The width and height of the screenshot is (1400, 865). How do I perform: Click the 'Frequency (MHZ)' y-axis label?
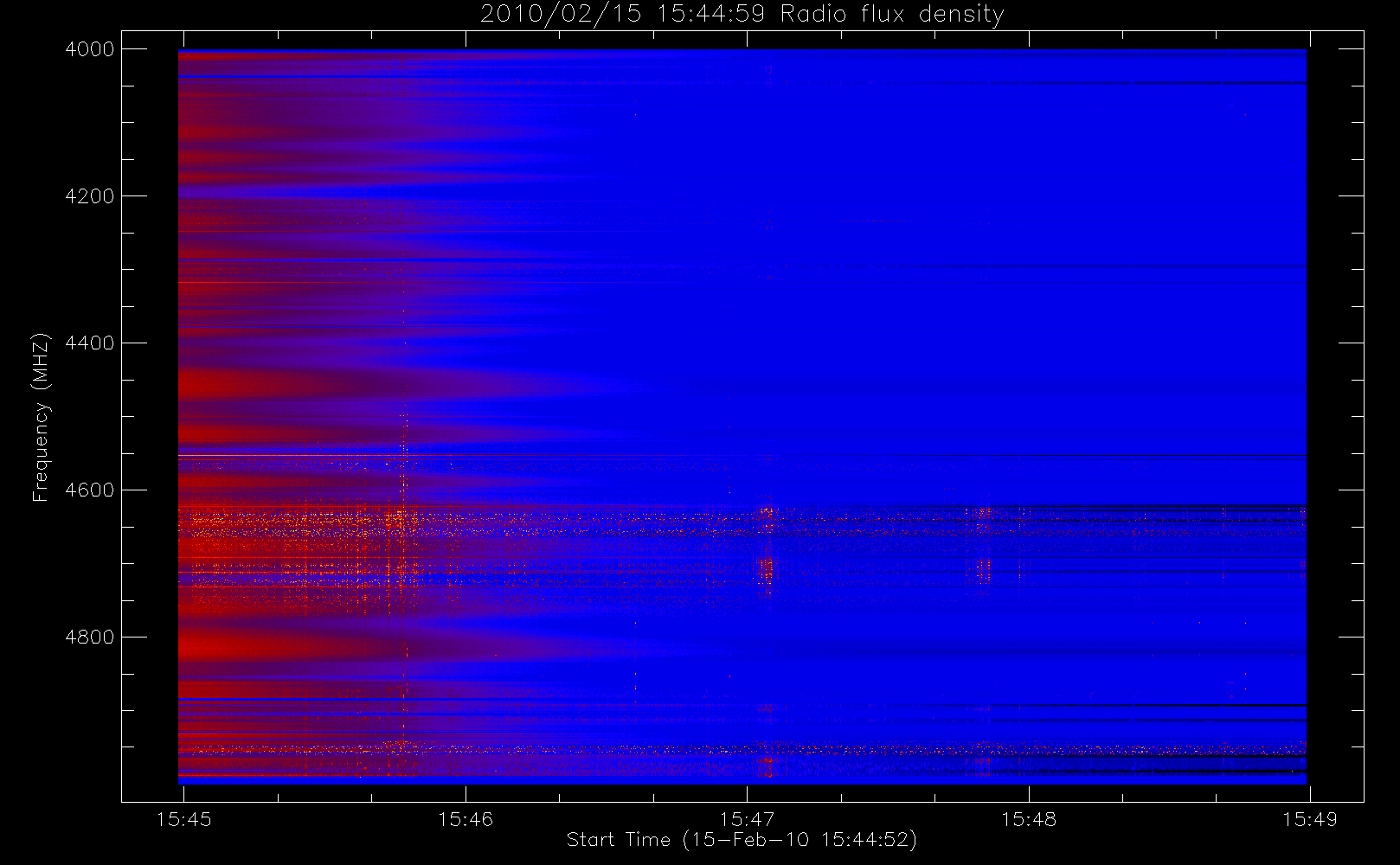(40, 418)
